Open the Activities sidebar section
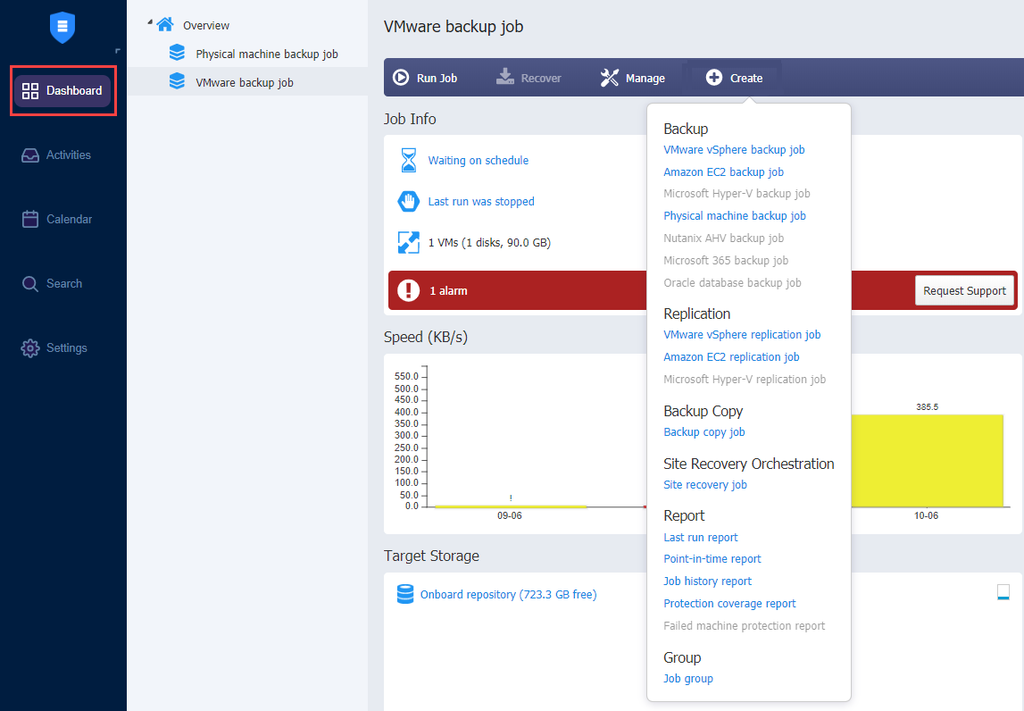Viewport: 1024px width, 711px height. 56,155
